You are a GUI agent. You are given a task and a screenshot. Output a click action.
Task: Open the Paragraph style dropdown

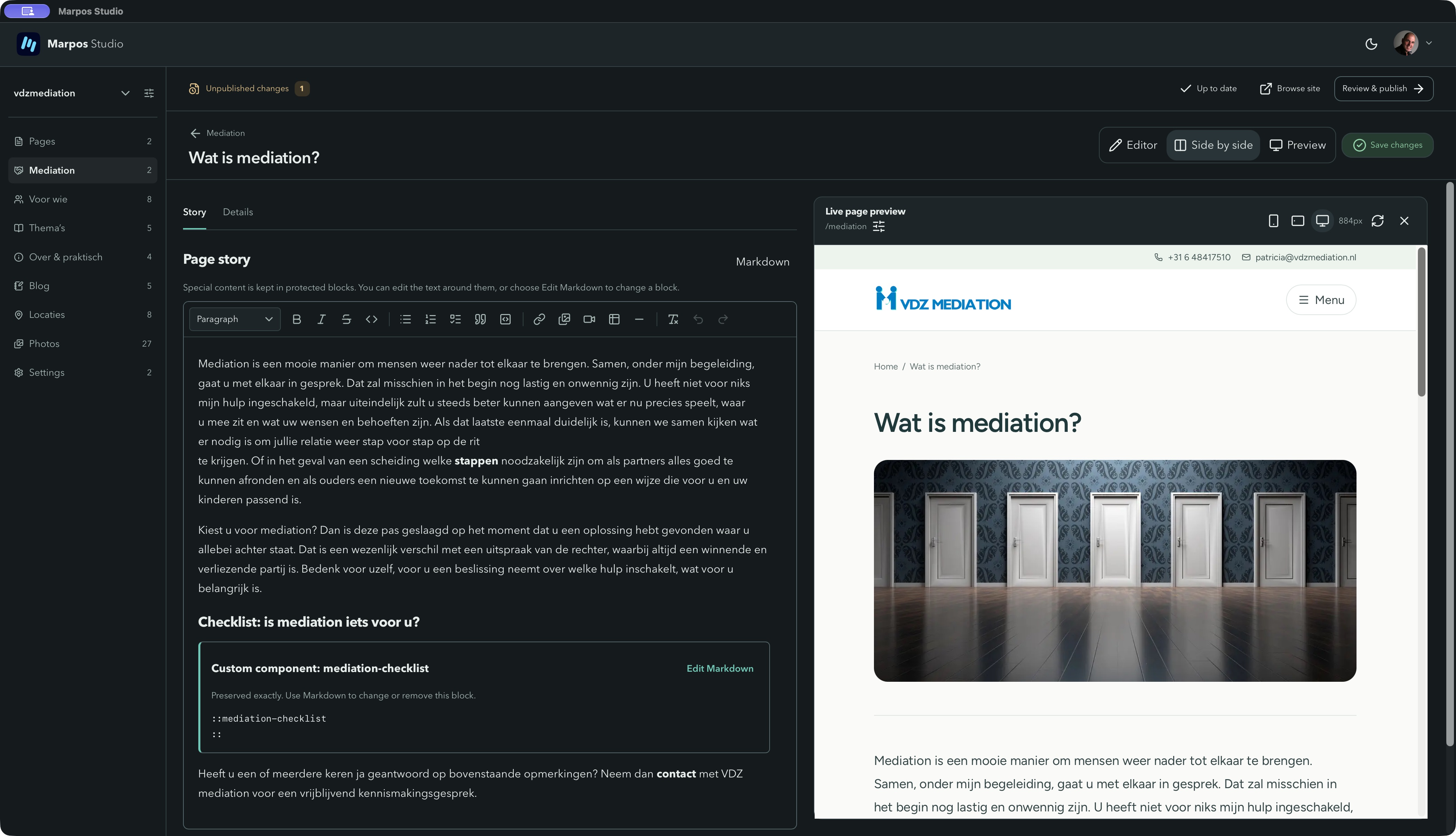click(x=235, y=319)
